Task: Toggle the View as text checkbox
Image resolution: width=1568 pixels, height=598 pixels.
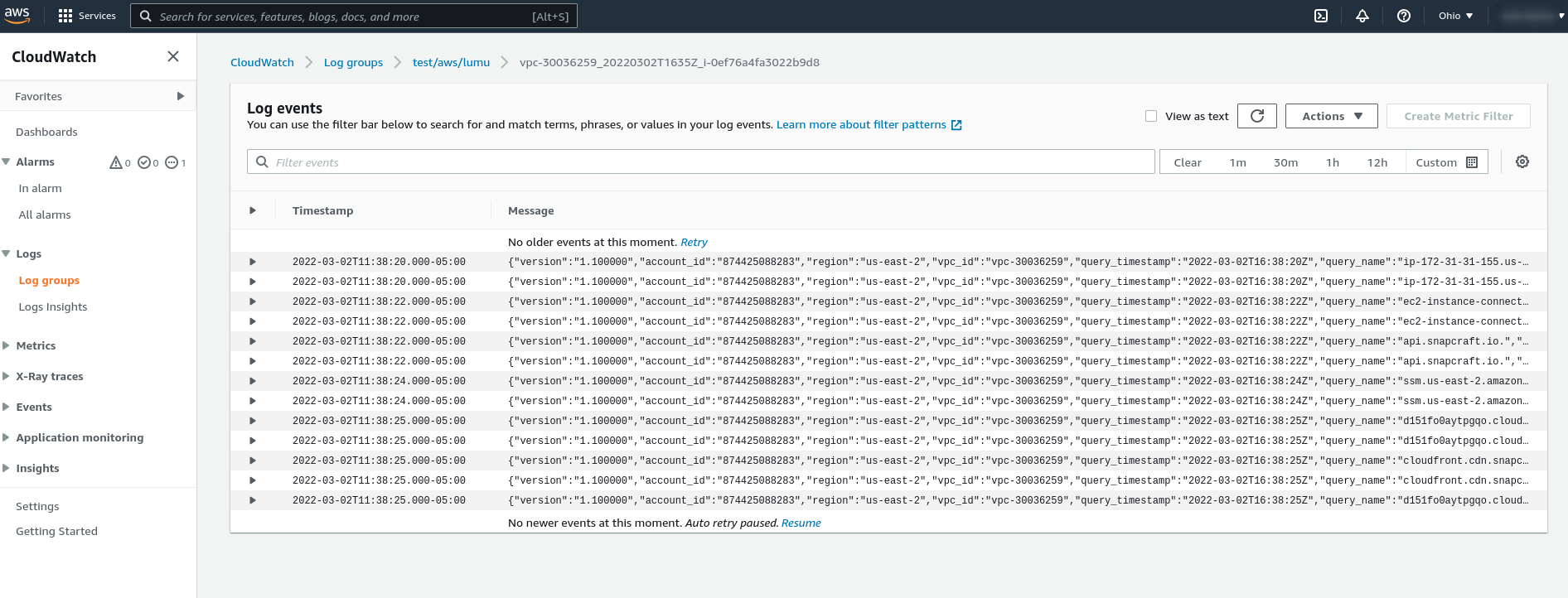Action: pos(1151,116)
